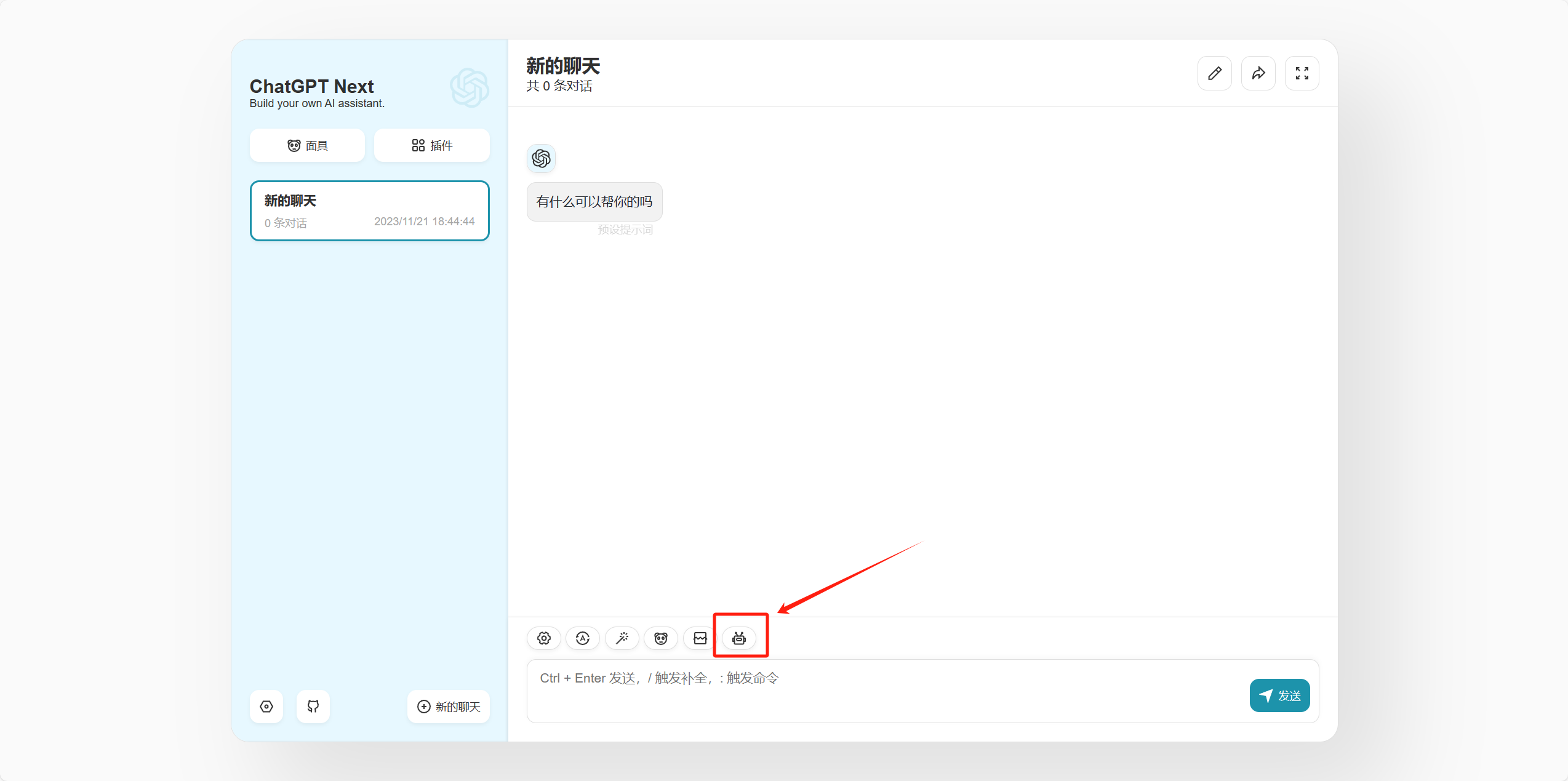1568x781 pixels.
Task: Open the magic wand prompt shortcuts
Action: tap(622, 638)
